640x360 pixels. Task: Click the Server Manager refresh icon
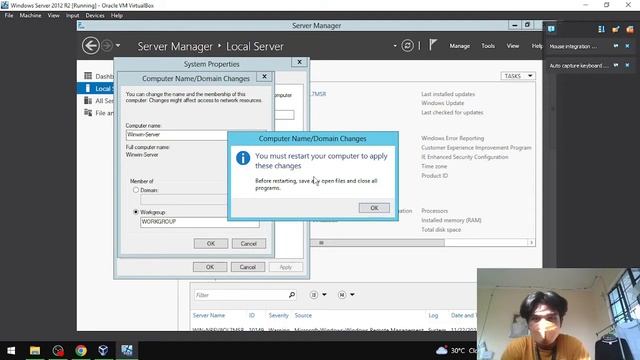[x=407, y=45]
